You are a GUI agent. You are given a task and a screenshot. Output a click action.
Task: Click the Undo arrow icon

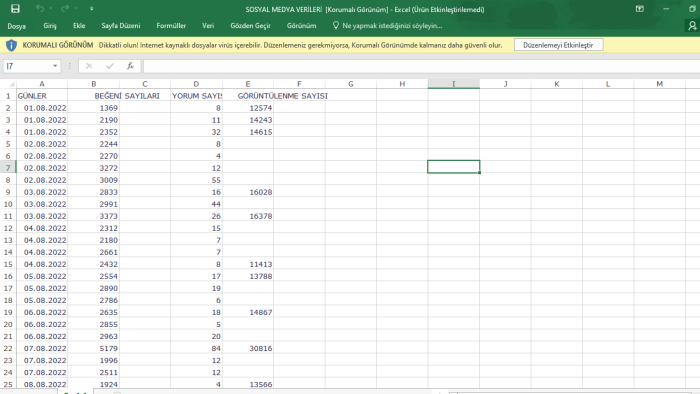point(40,8)
